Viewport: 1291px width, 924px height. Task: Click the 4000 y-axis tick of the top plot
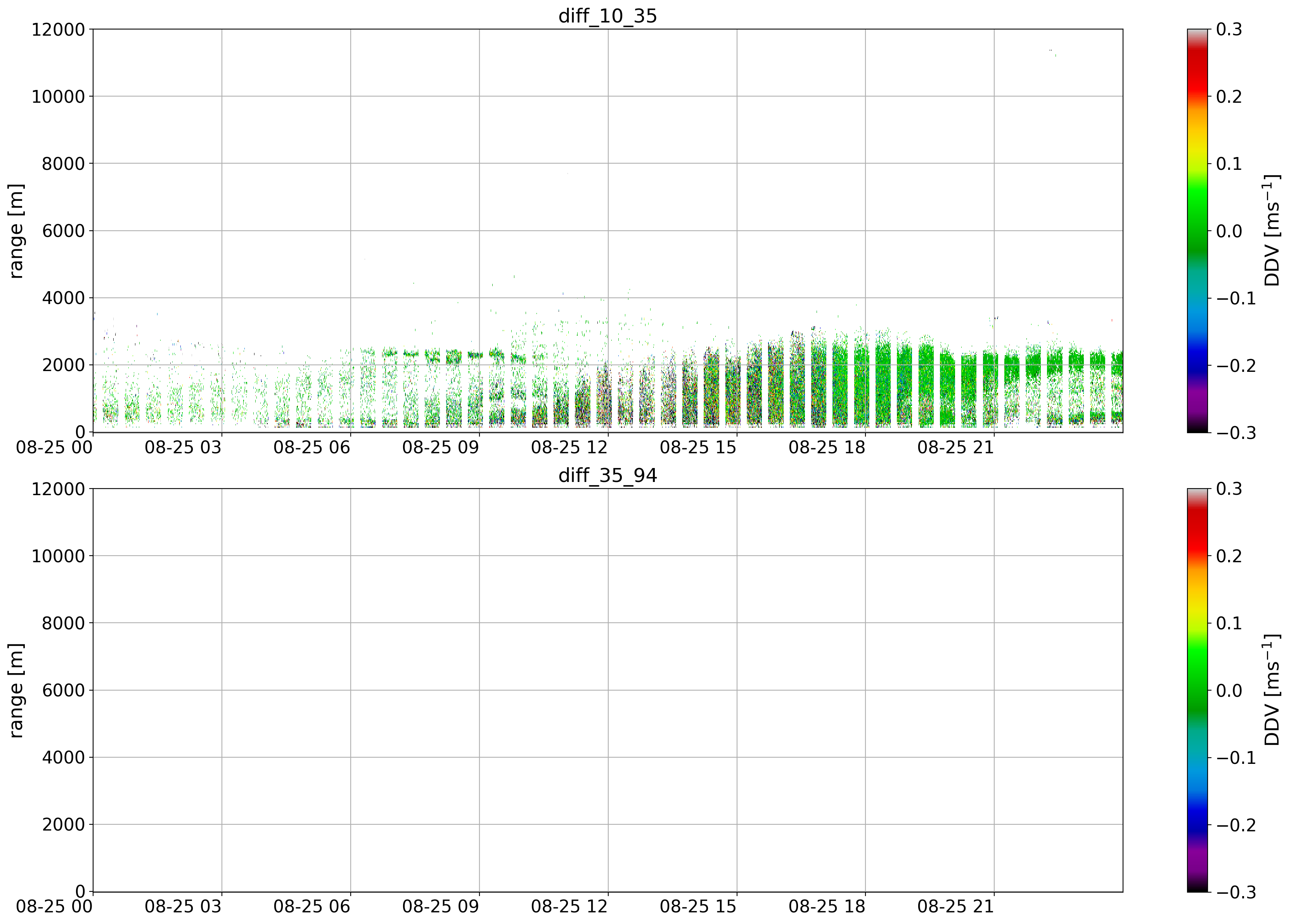click(x=64, y=298)
